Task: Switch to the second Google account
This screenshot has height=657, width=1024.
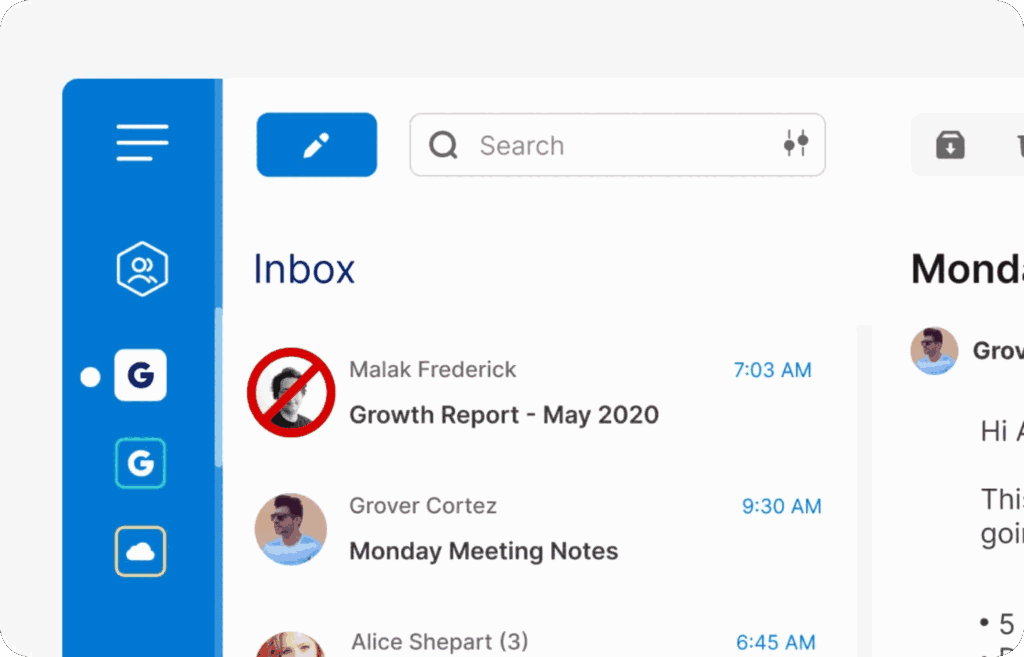Action: tap(140, 462)
